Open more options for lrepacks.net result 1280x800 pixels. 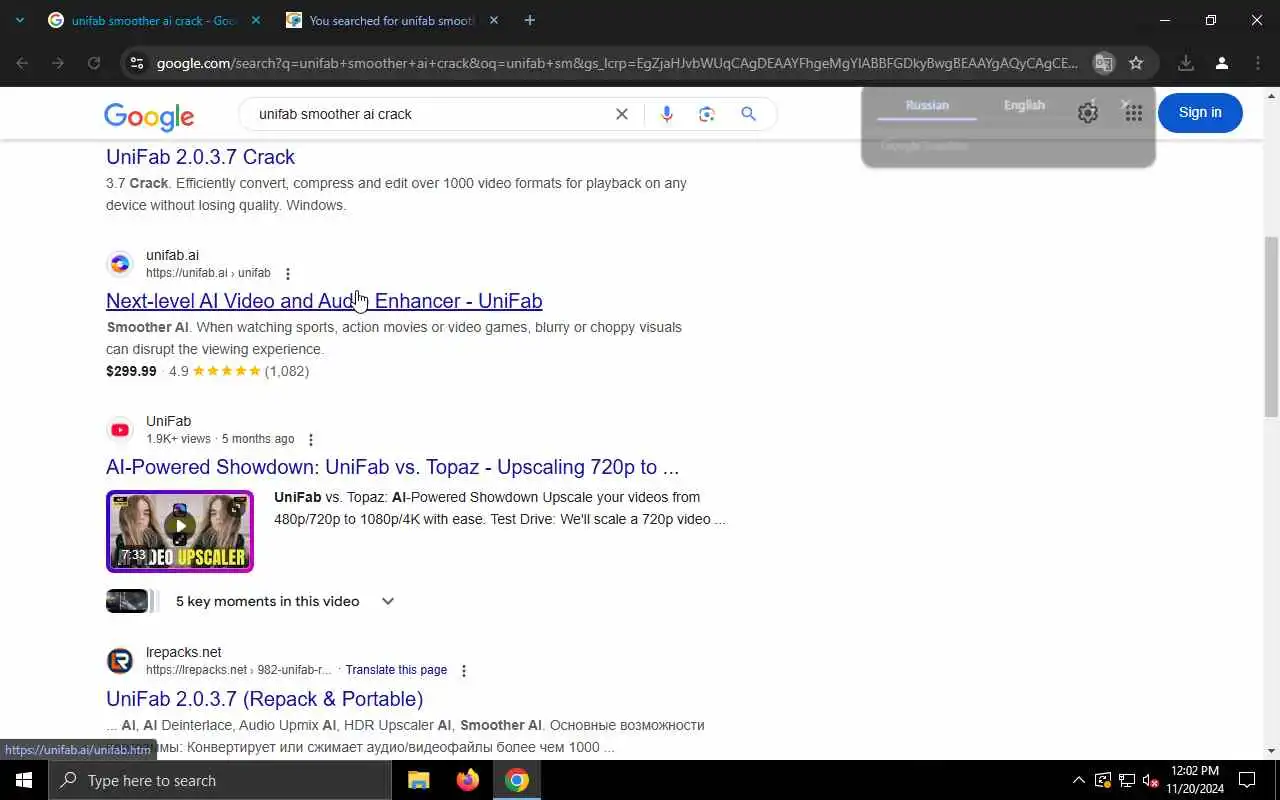click(463, 671)
